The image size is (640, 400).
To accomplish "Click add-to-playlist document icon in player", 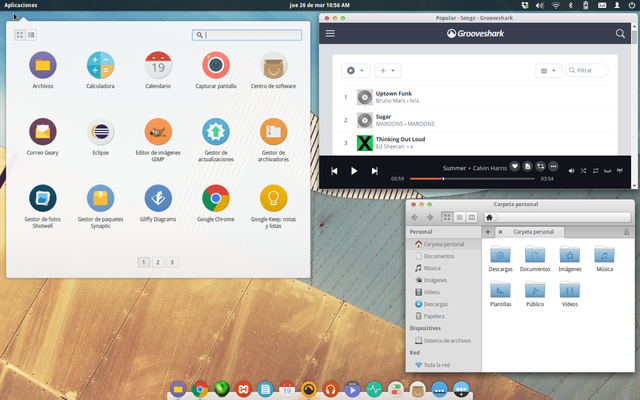I will [527, 166].
